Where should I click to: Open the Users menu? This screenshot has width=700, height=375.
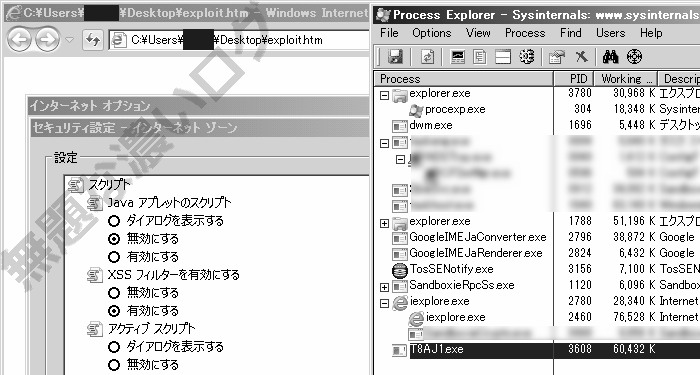pos(610,33)
